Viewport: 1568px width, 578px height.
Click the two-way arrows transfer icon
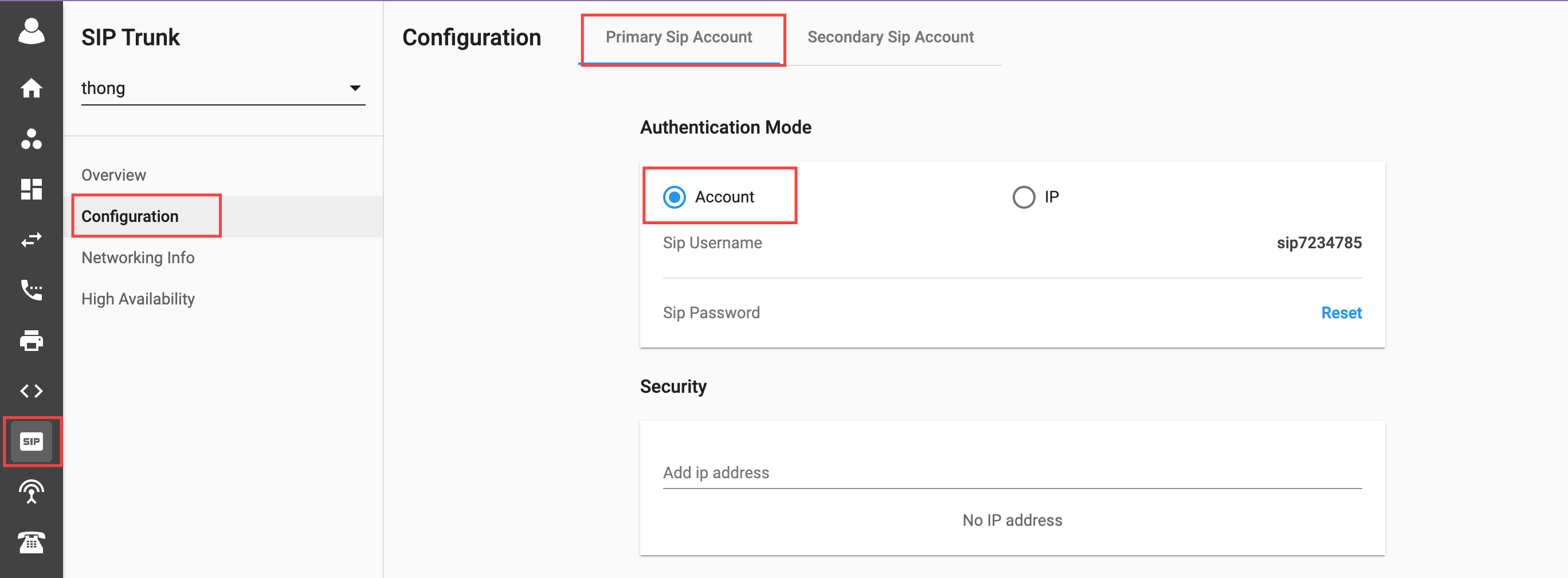click(31, 239)
